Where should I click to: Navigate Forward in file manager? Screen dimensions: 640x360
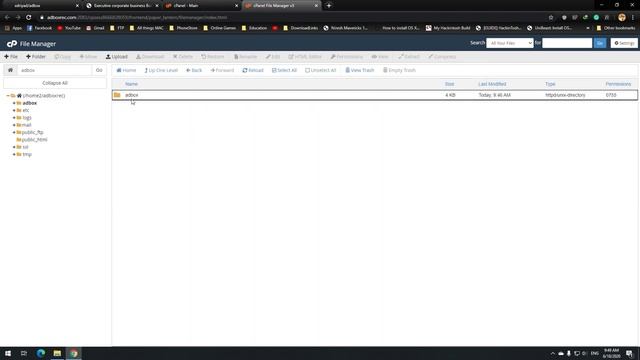[x=222, y=70]
